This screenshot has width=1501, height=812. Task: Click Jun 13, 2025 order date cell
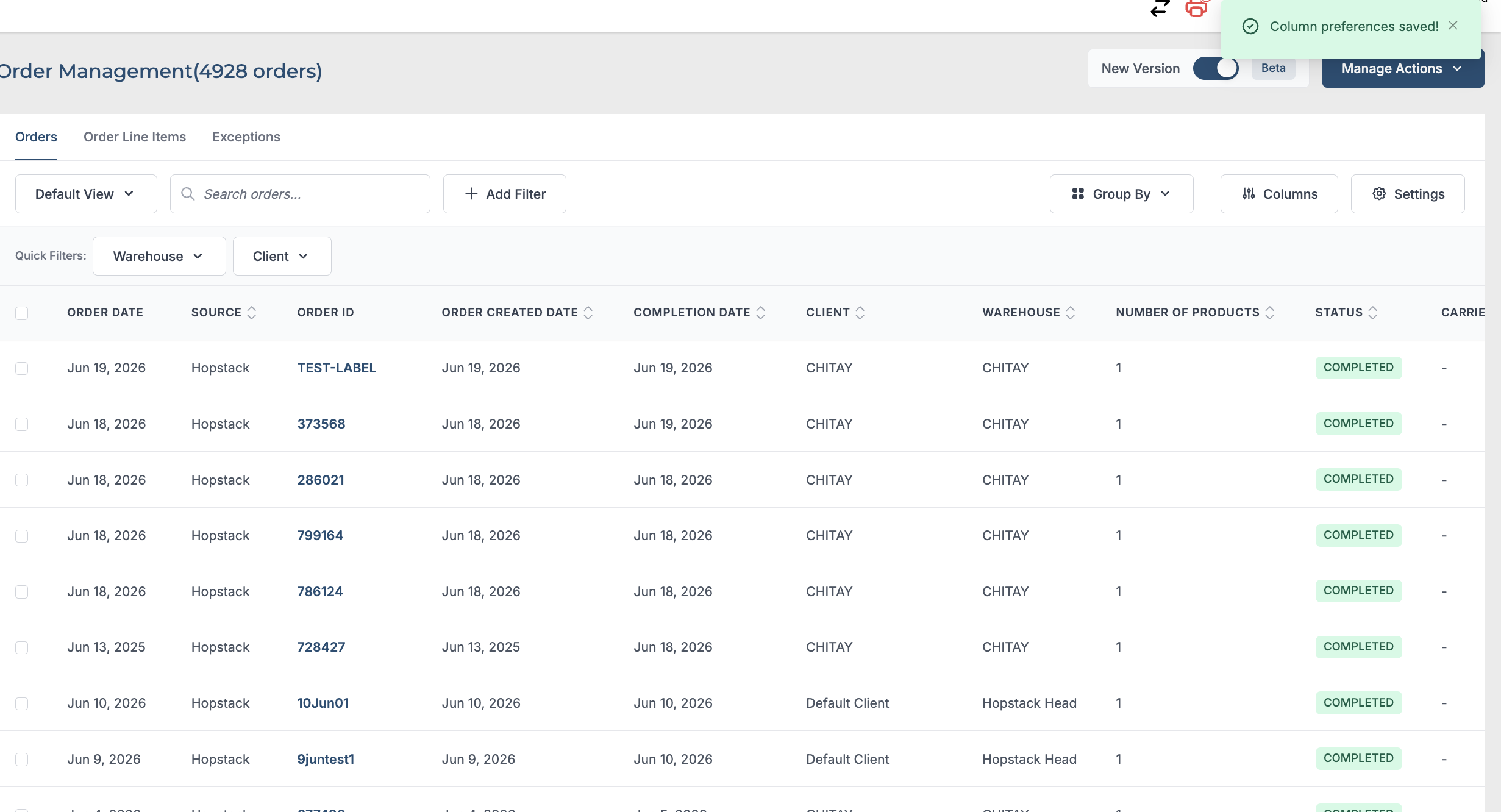(106, 647)
